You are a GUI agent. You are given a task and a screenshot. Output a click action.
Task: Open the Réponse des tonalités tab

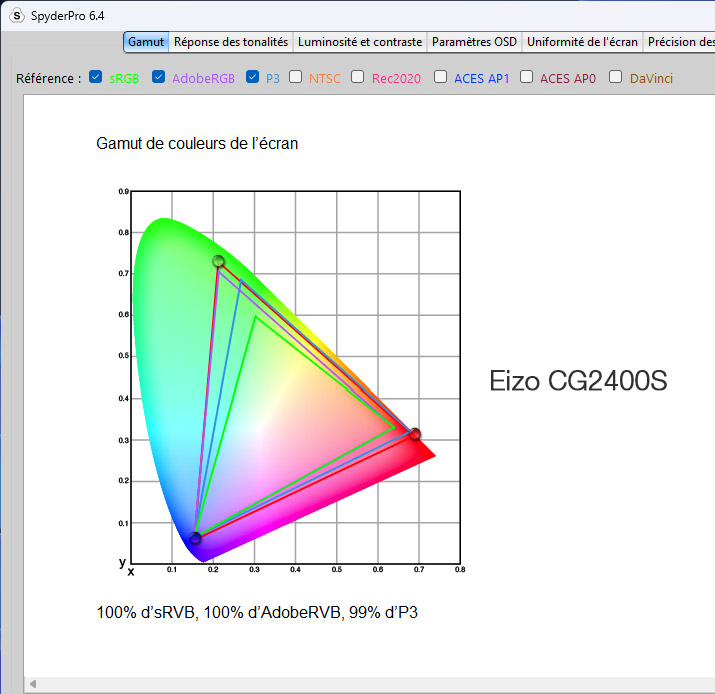click(x=231, y=42)
